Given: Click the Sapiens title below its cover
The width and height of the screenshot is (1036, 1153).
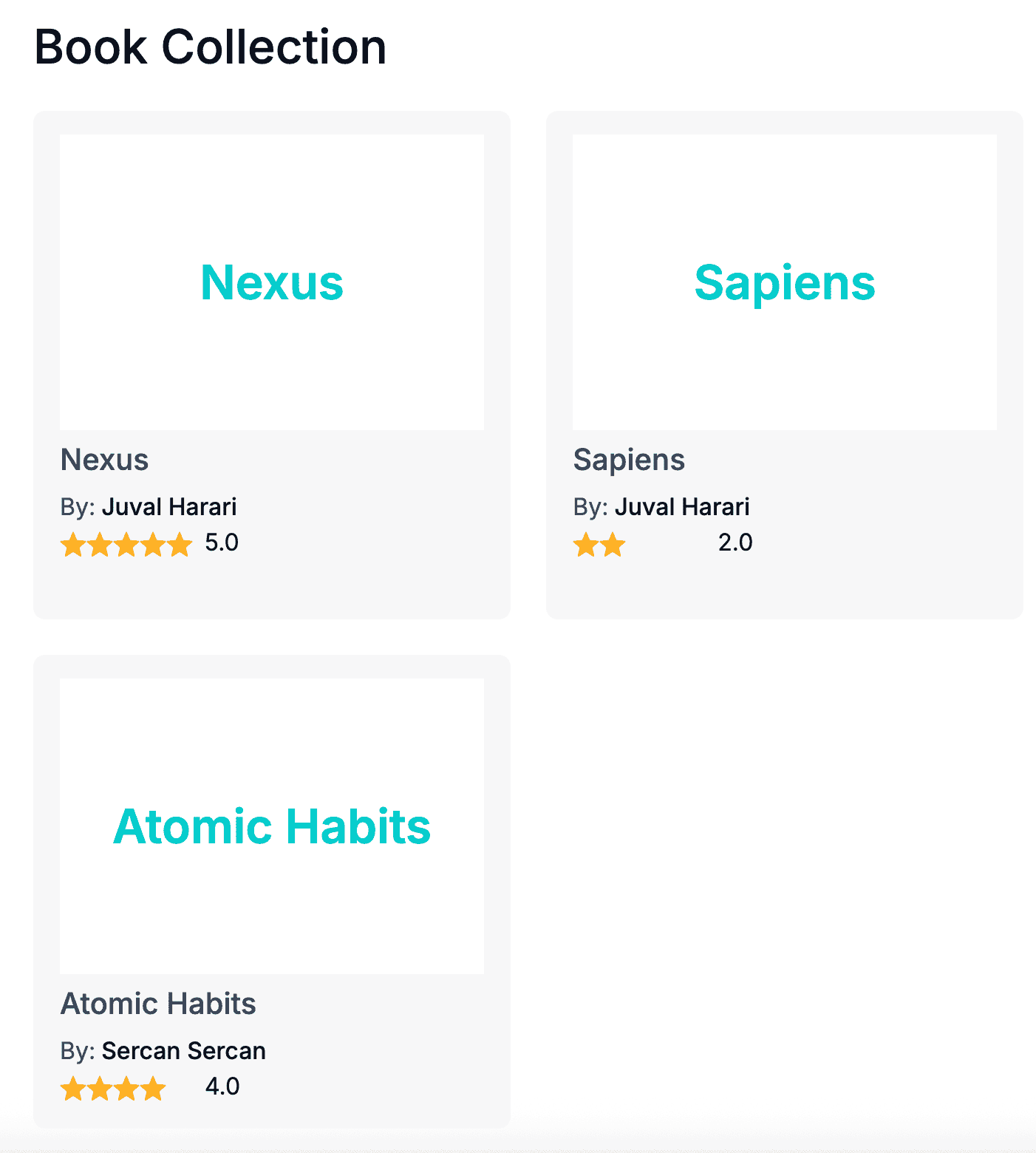Looking at the screenshot, I should click(x=629, y=460).
